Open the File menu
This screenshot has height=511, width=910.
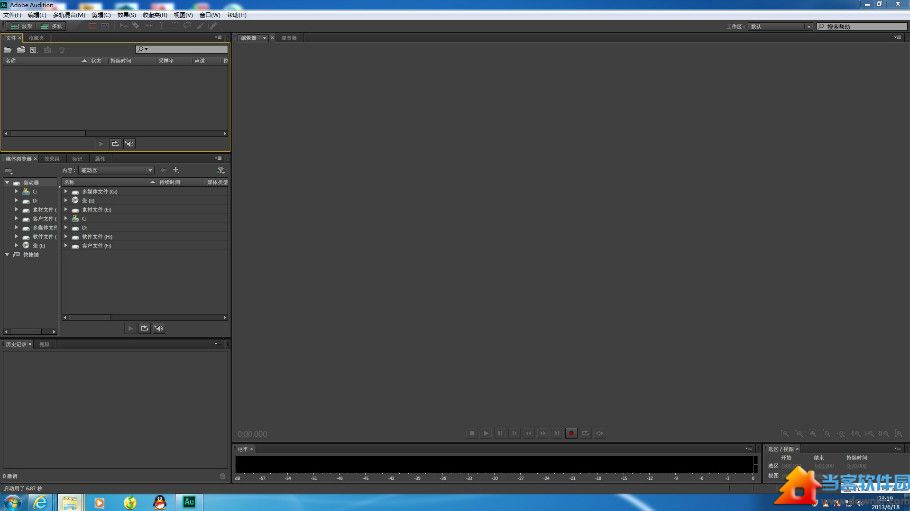[11, 15]
